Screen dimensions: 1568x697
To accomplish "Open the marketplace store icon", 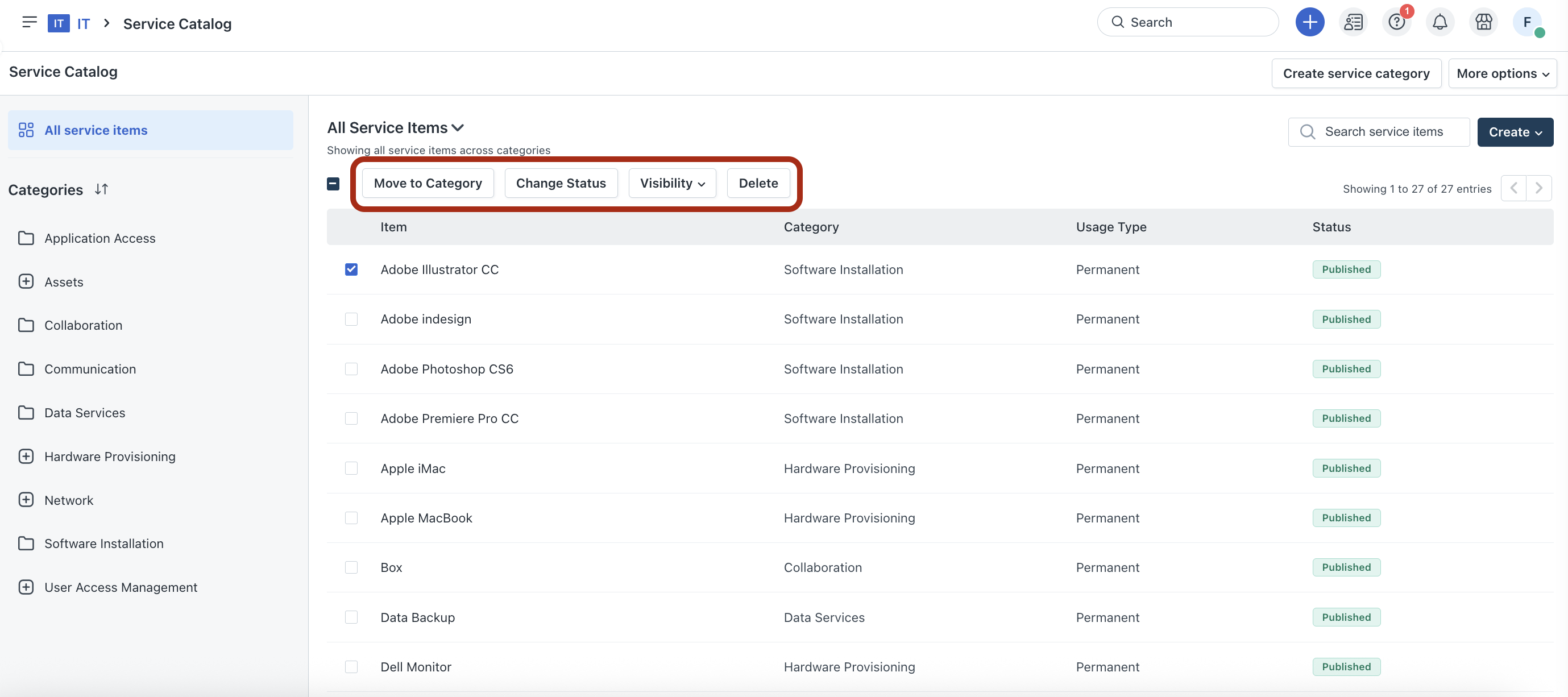I will 1483,23.
